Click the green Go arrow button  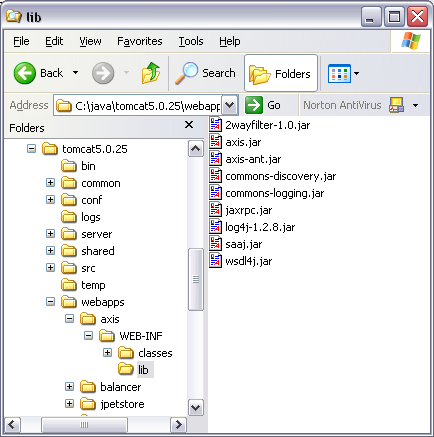coord(254,105)
